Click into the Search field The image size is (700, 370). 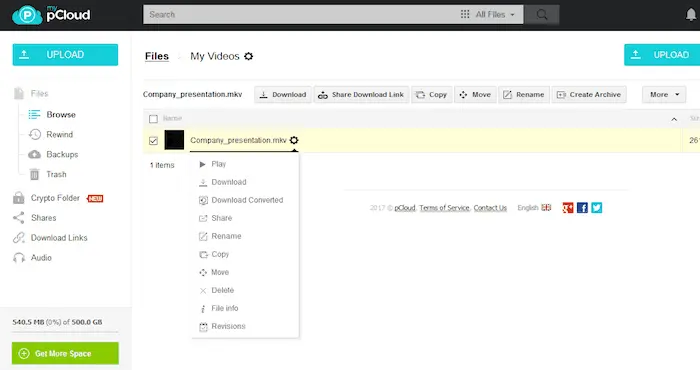coord(301,15)
